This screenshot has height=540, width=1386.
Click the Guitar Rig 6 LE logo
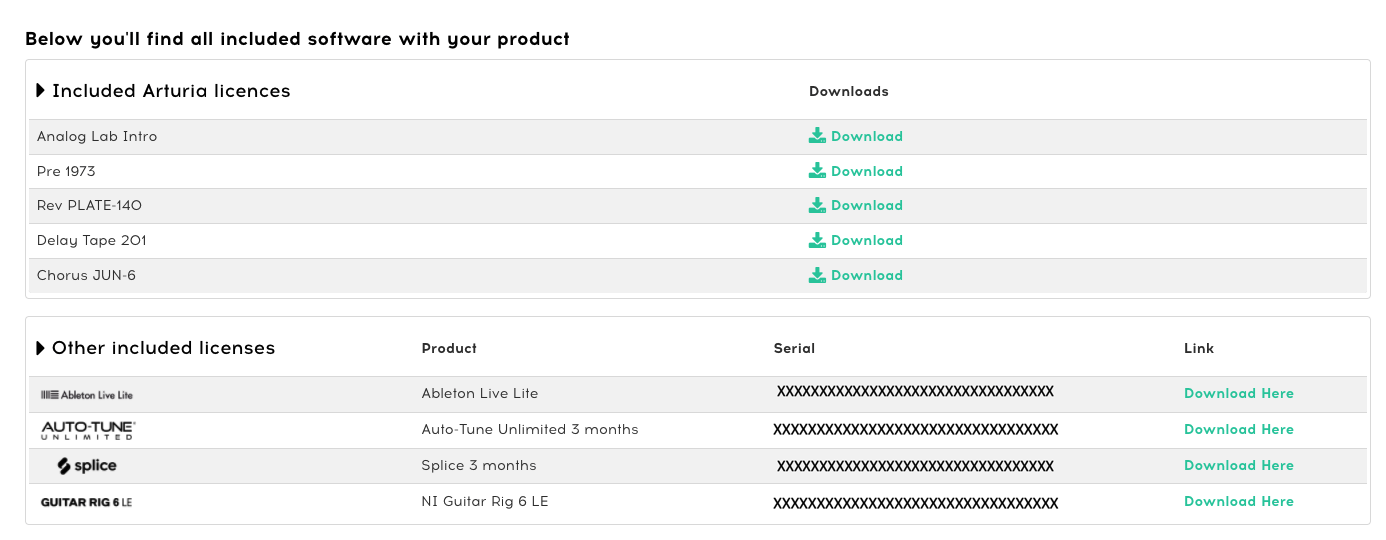tap(86, 502)
